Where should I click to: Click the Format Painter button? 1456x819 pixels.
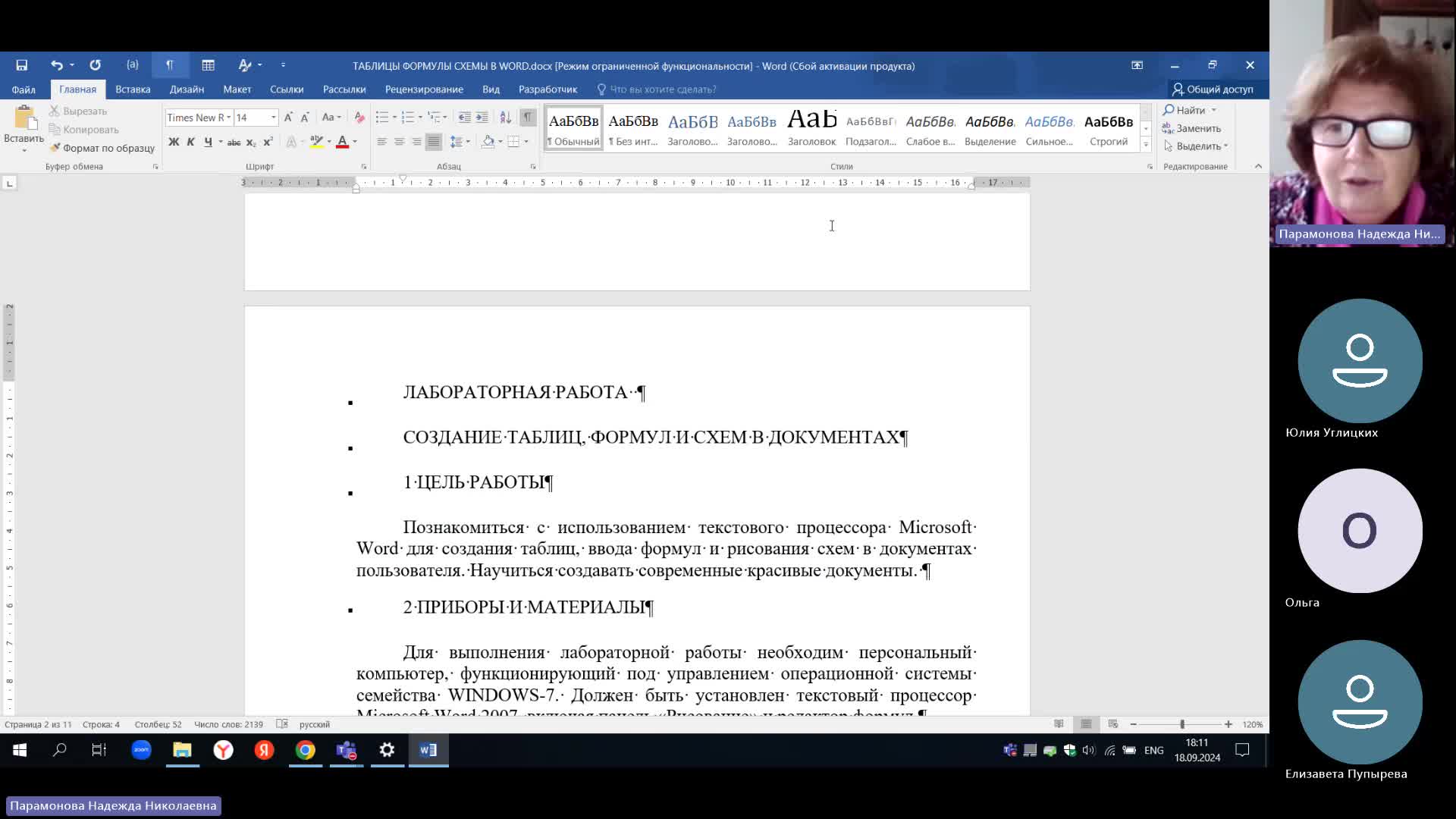pyautogui.click(x=102, y=148)
